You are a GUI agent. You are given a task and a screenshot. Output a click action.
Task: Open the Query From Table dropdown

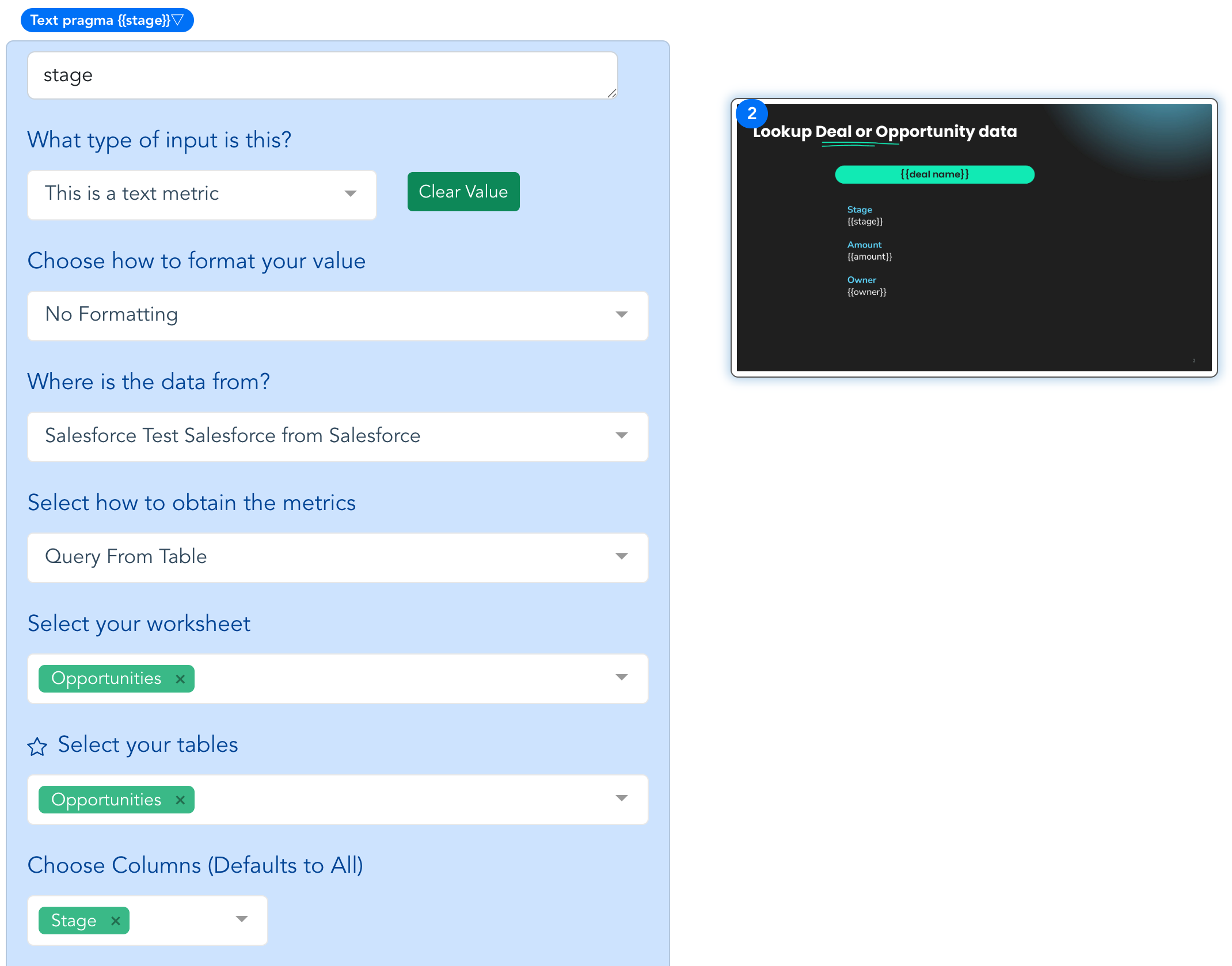(x=338, y=557)
